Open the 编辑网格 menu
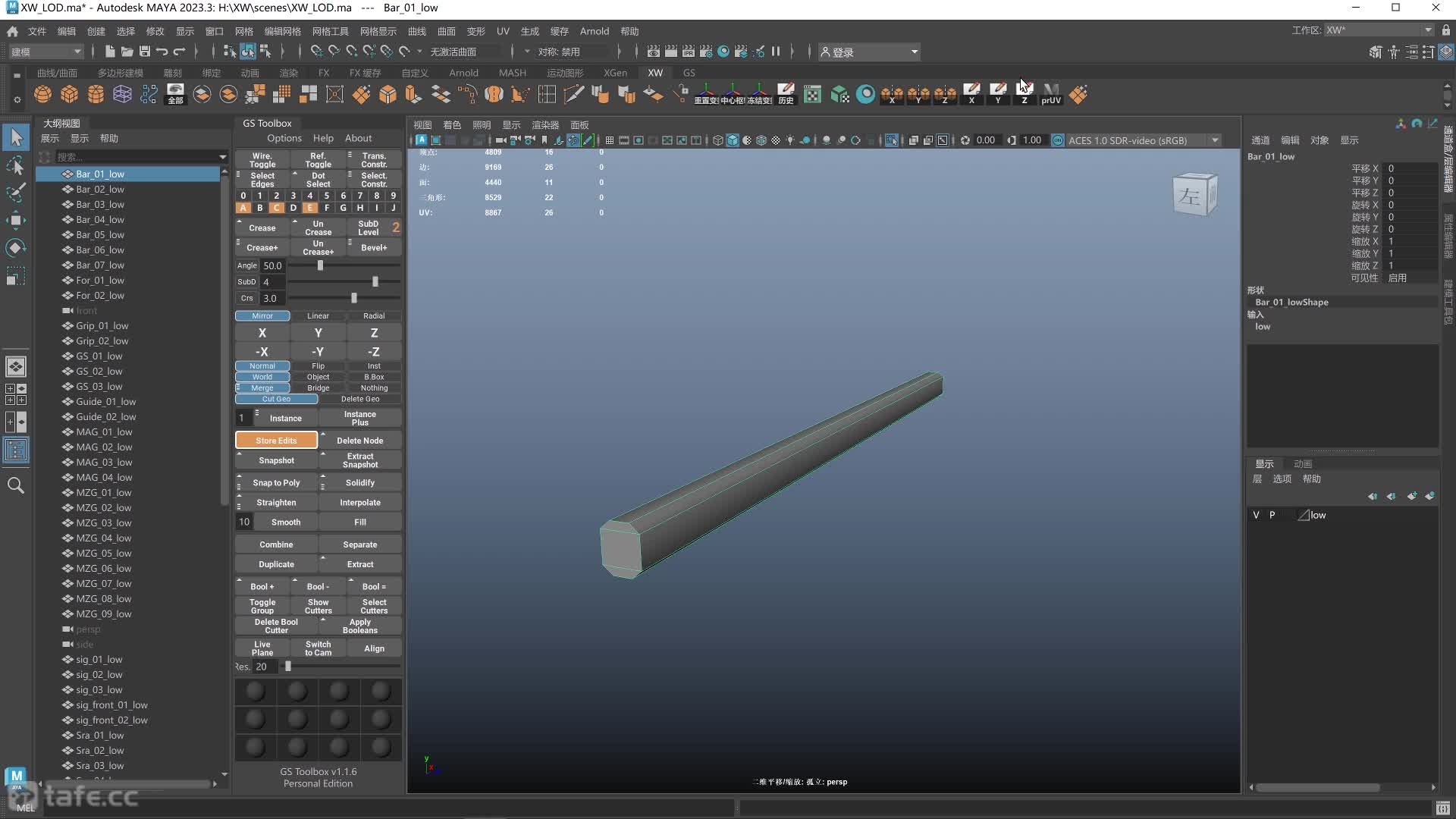Screen dimensions: 1456x819 click(x=282, y=31)
